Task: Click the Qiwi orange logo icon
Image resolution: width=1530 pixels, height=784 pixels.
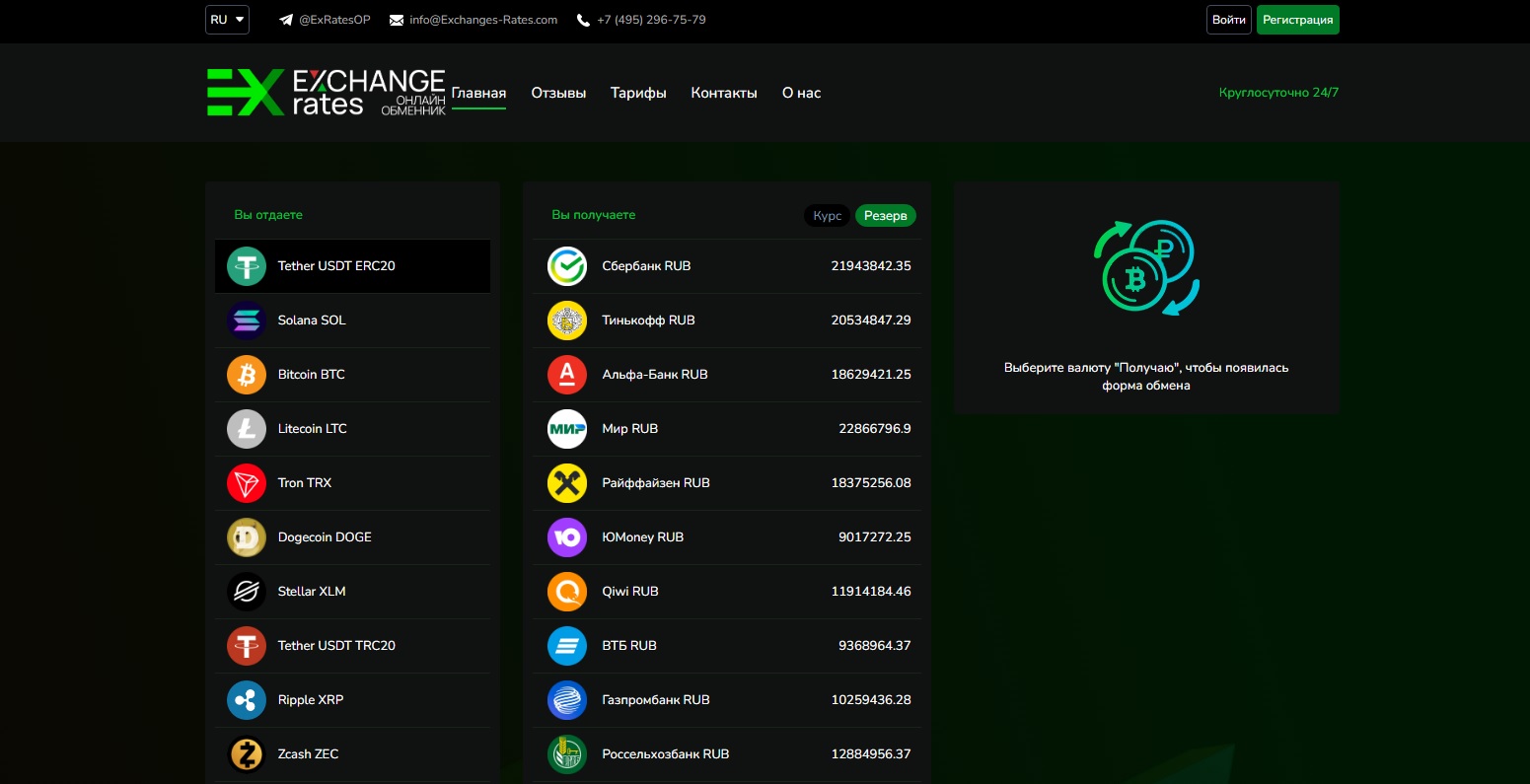Action: coord(567,592)
